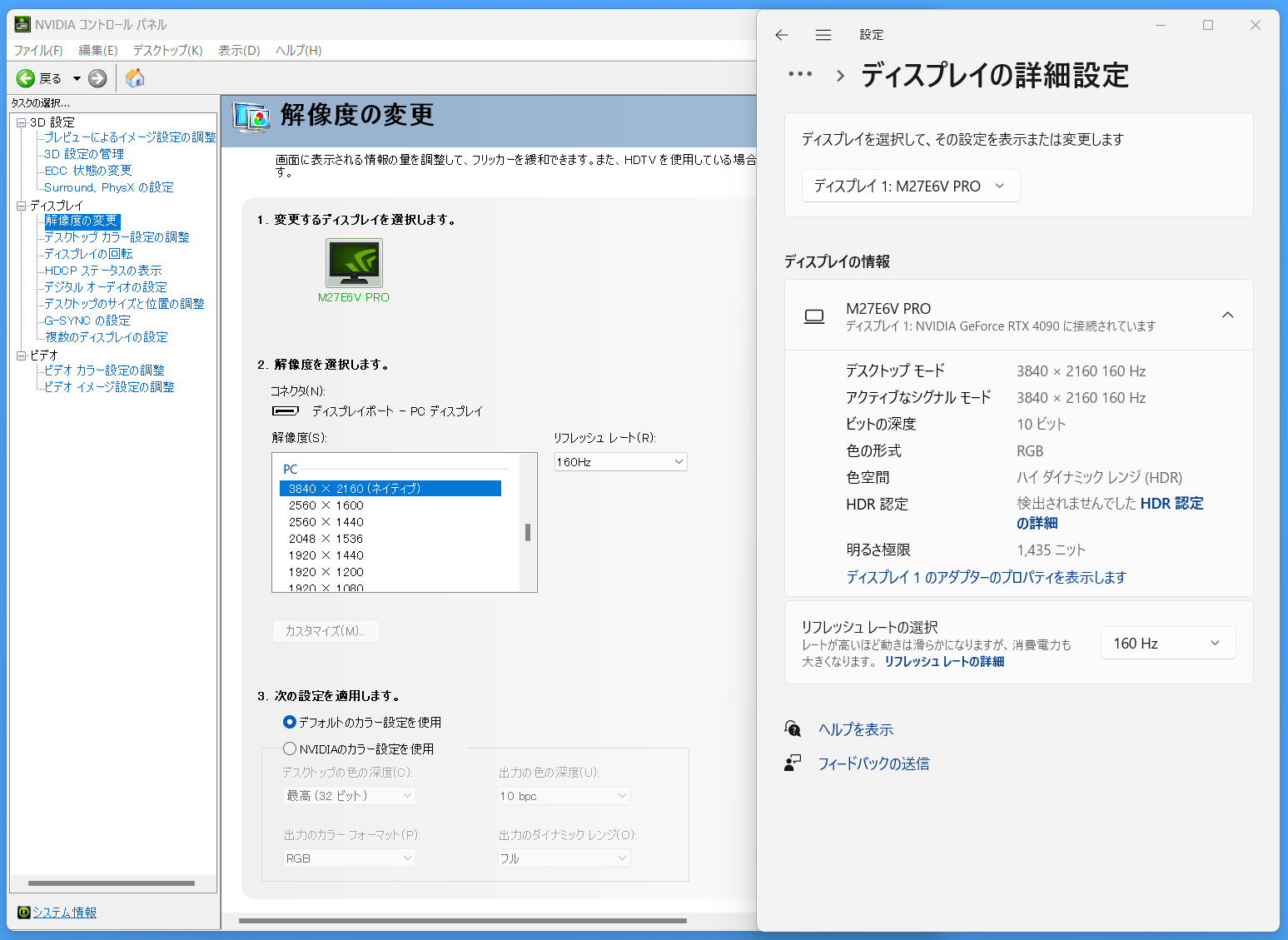Click the feedback icon in Settings
This screenshot has width=1288, height=940.
point(793,763)
